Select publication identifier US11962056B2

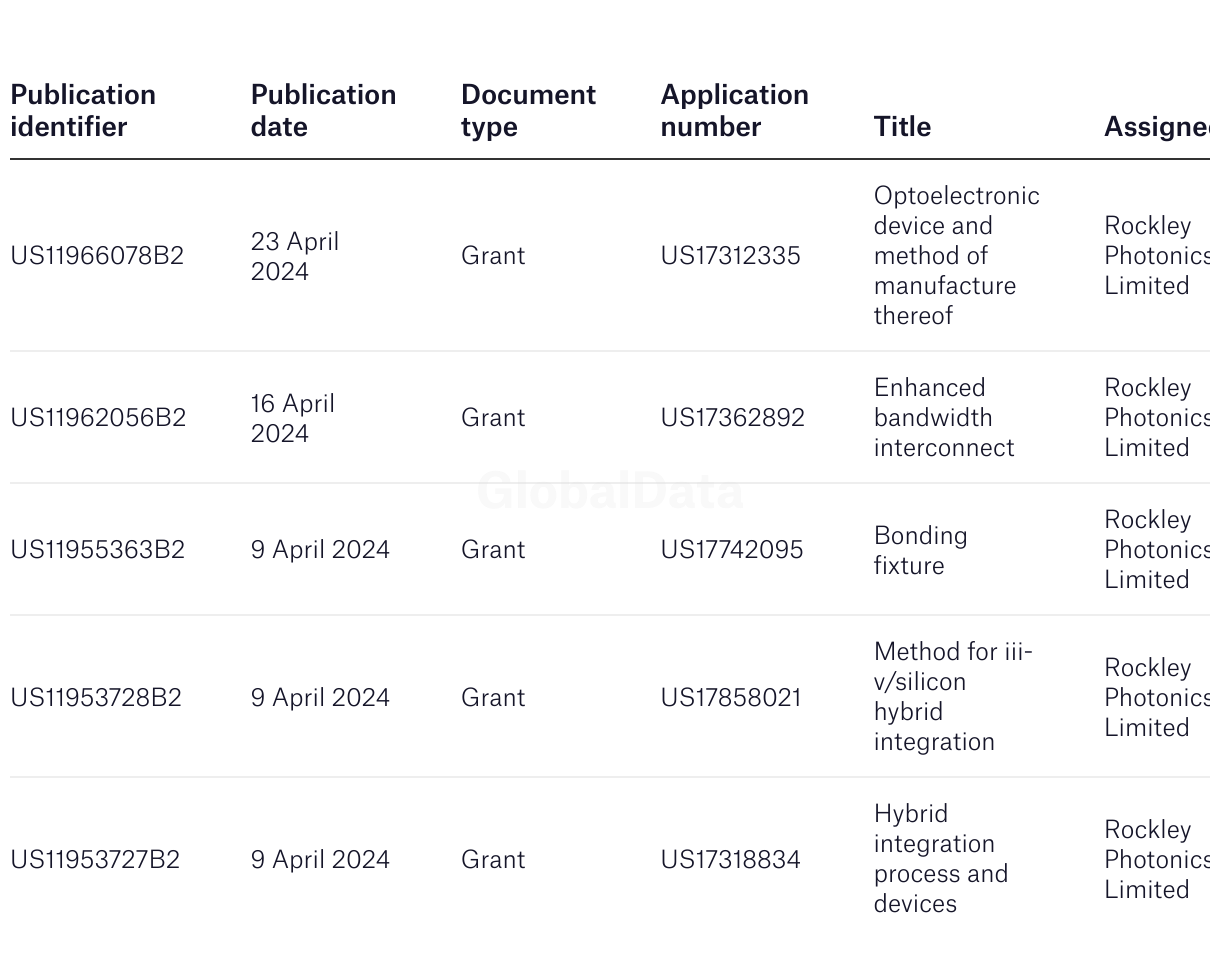[98, 418]
